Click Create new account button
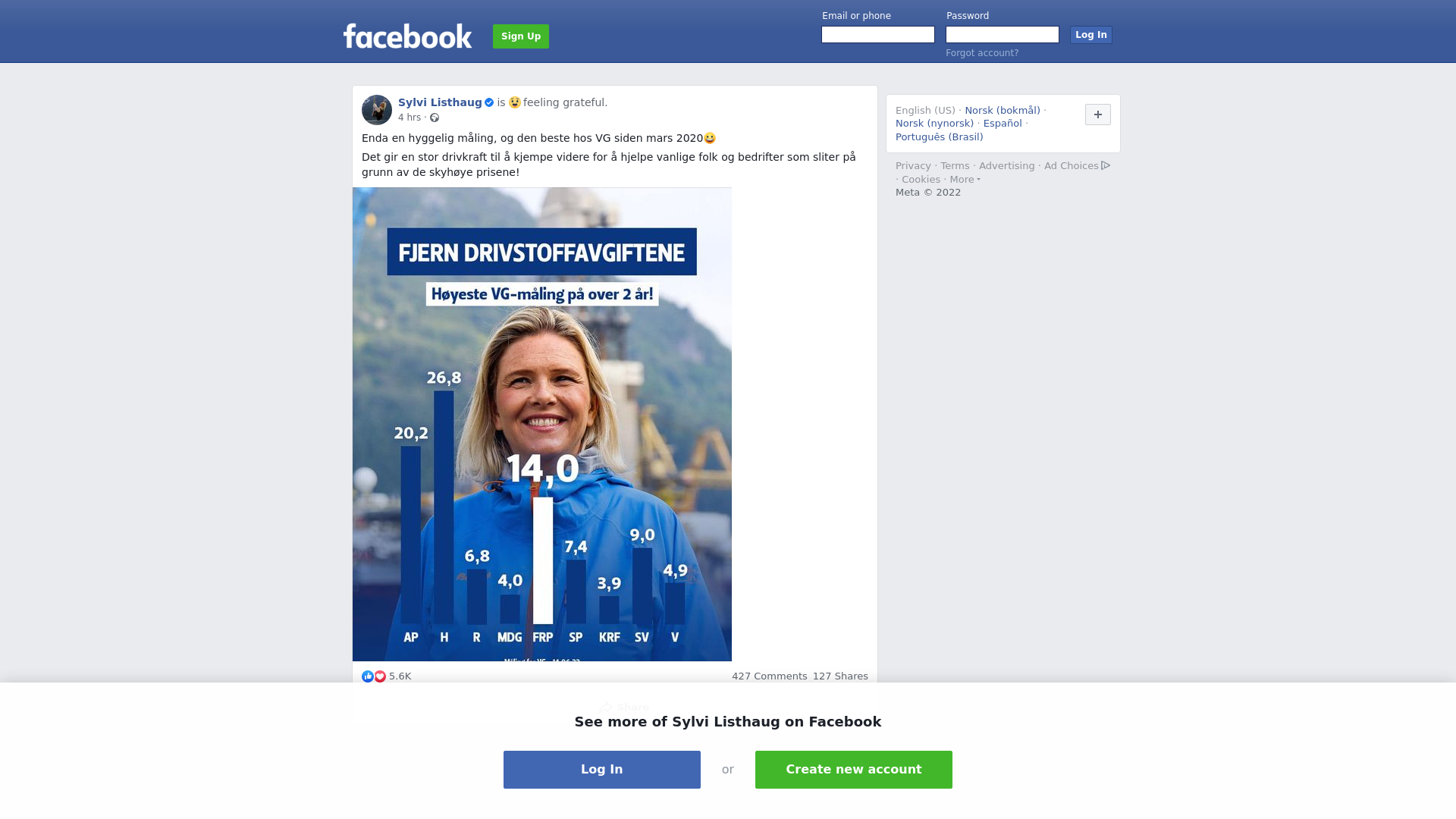Screen dimensions: 1456x819 click(x=854, y=770)
